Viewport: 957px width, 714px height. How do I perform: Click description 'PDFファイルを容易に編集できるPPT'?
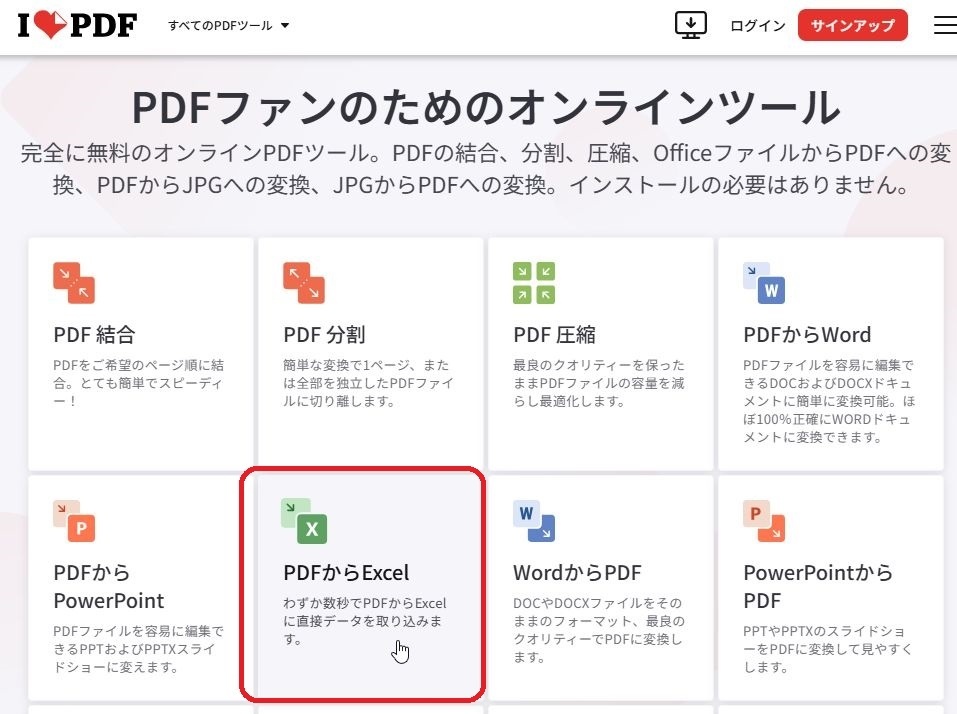[139, 649]
